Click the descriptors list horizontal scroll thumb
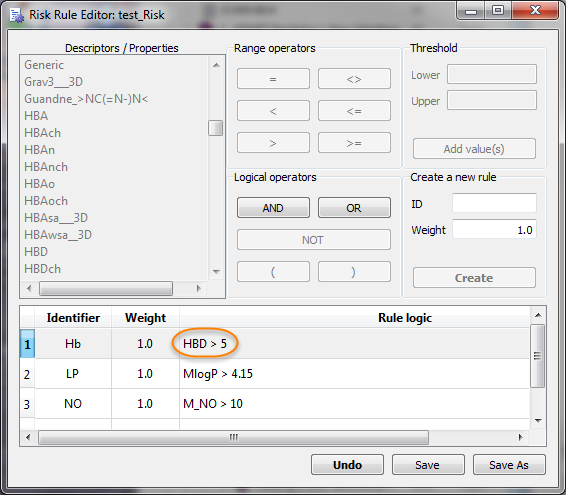This screenshot has height=495, width=566. click(x=106, y=288)
